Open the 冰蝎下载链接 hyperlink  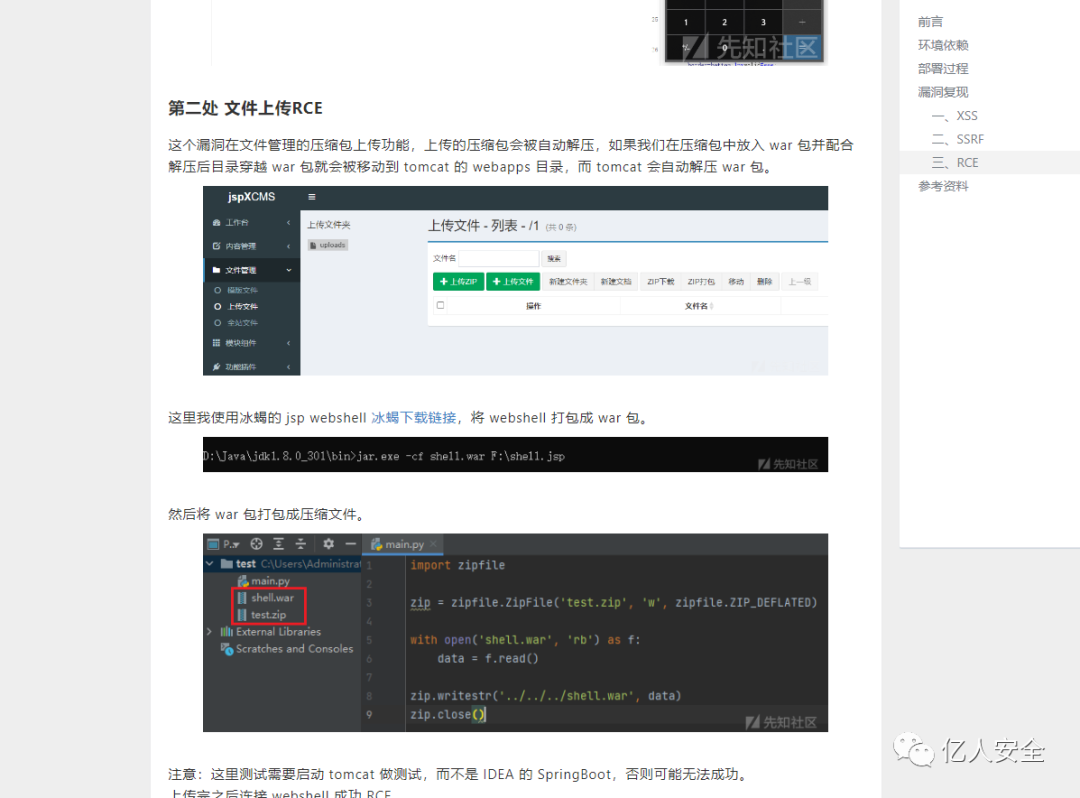[413, 418]
